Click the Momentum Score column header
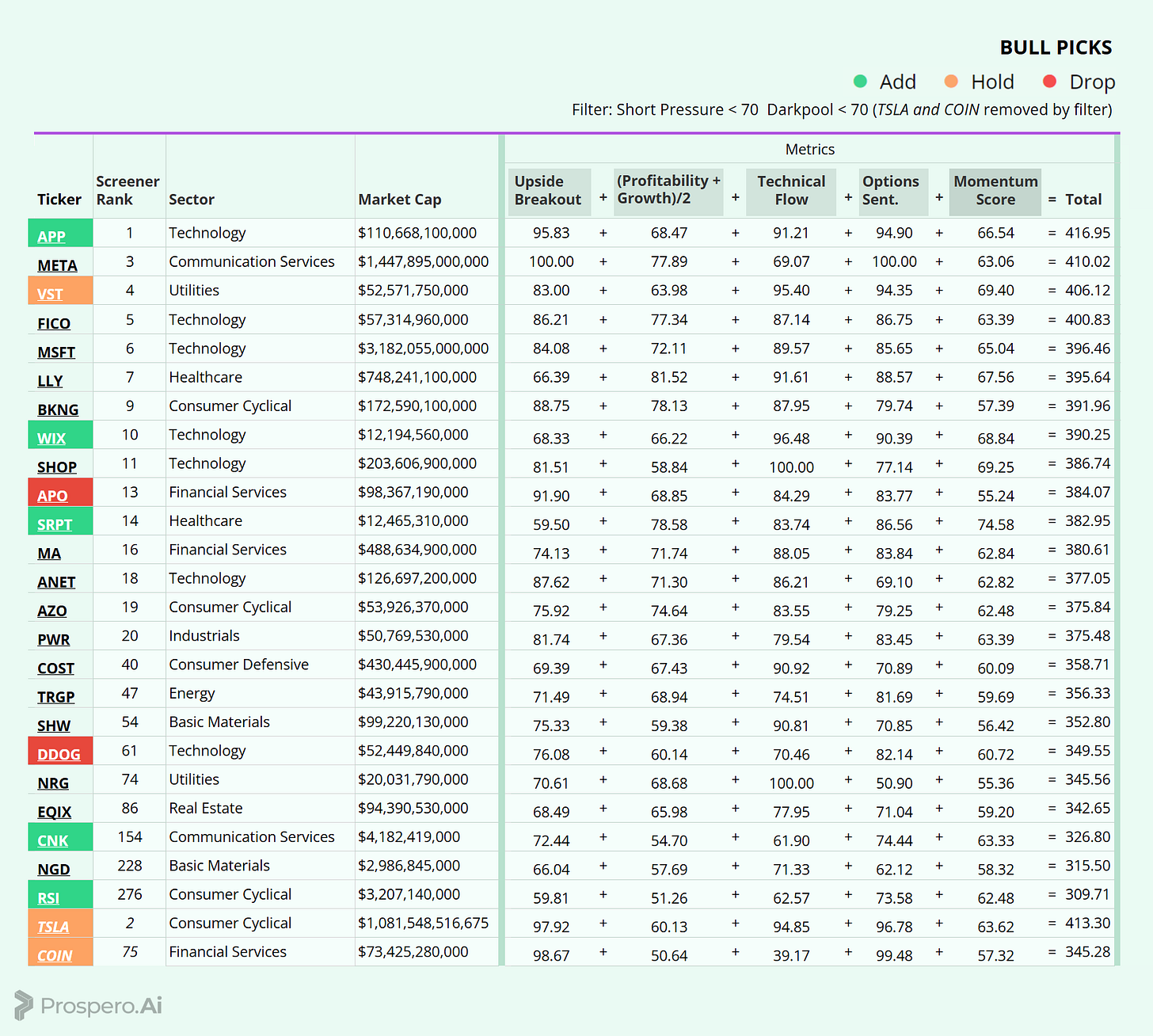 pos(995,191)
